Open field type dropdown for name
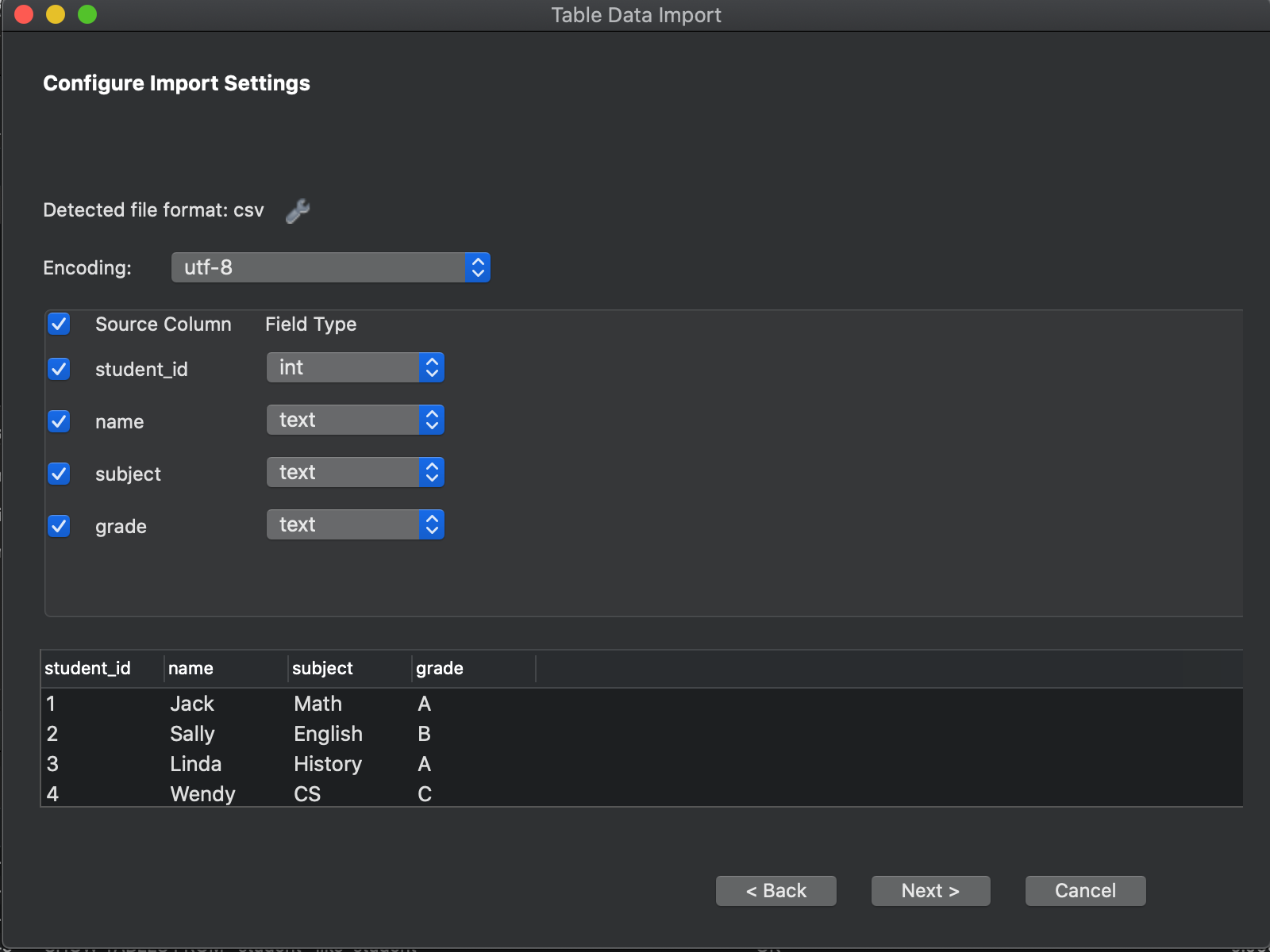 (355, 420)
